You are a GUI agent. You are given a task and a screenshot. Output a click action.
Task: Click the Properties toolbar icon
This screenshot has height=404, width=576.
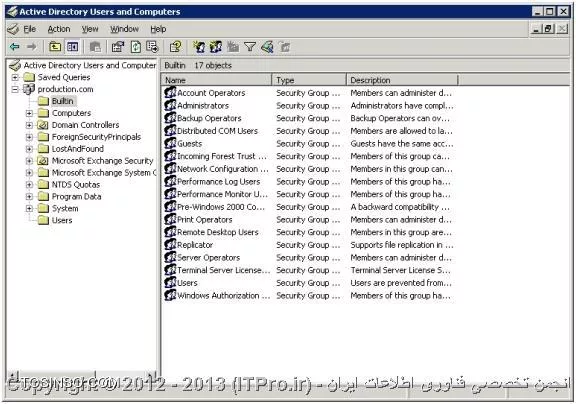click(118, 47)
